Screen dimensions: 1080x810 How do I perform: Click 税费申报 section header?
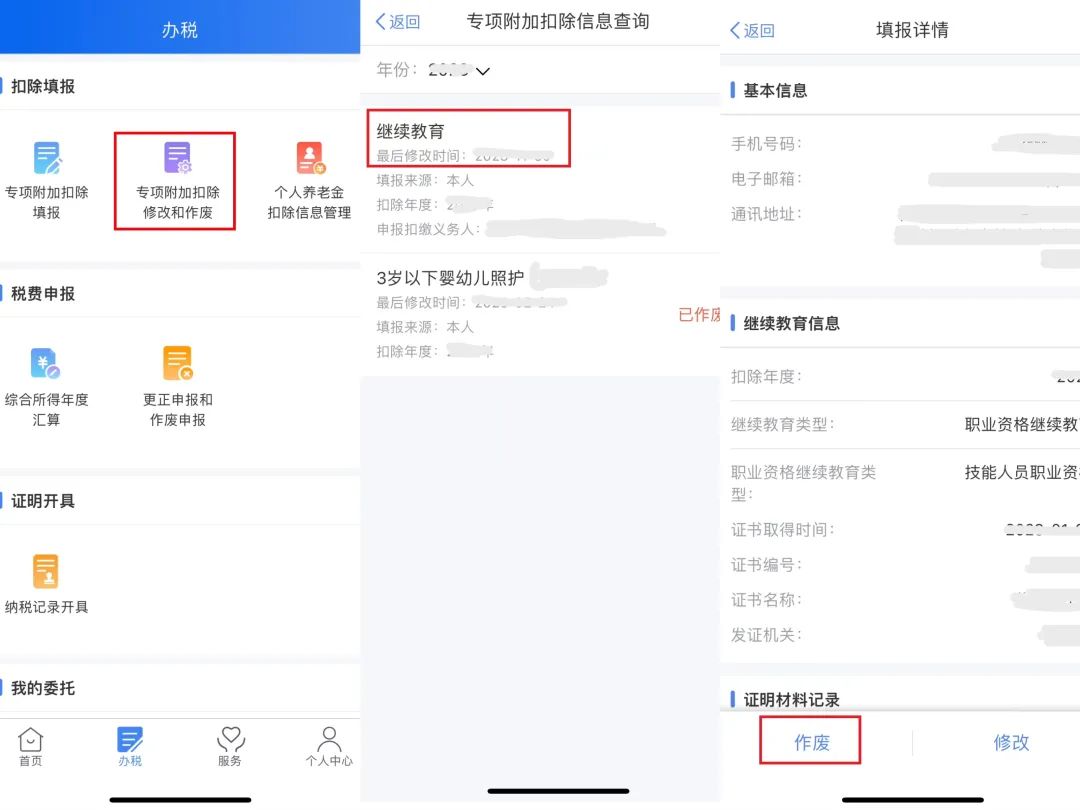point(43,293)
